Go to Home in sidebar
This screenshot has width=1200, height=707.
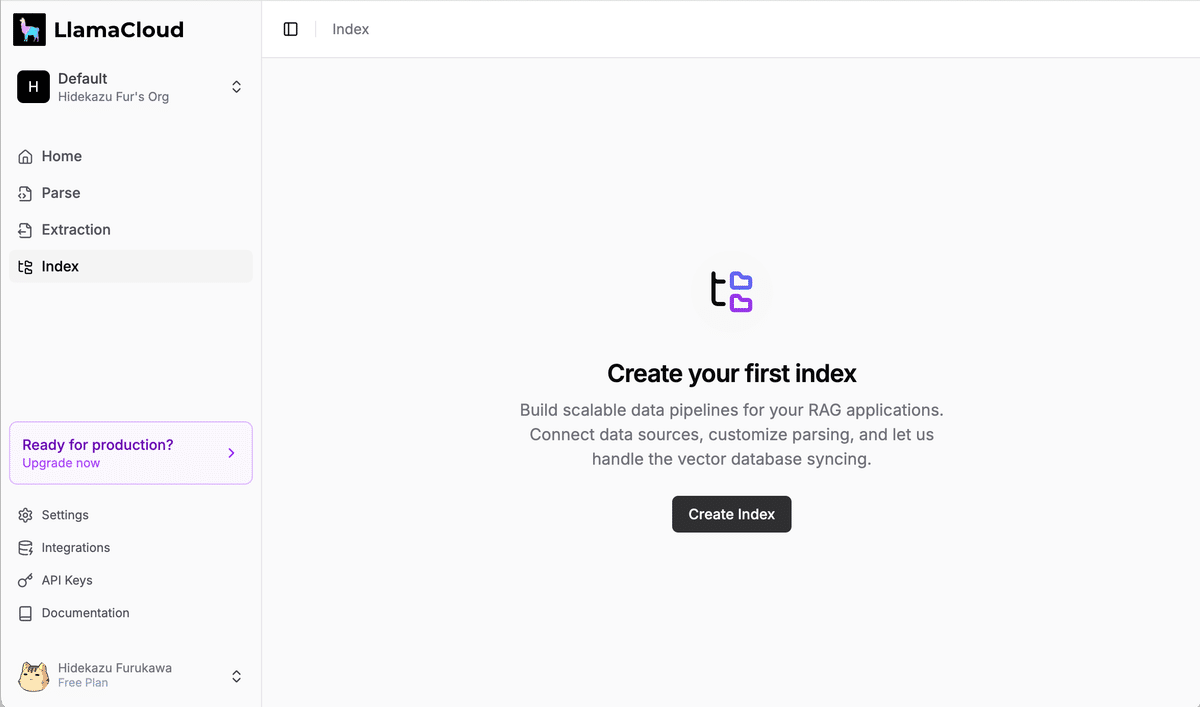click(x=62, y=157)
